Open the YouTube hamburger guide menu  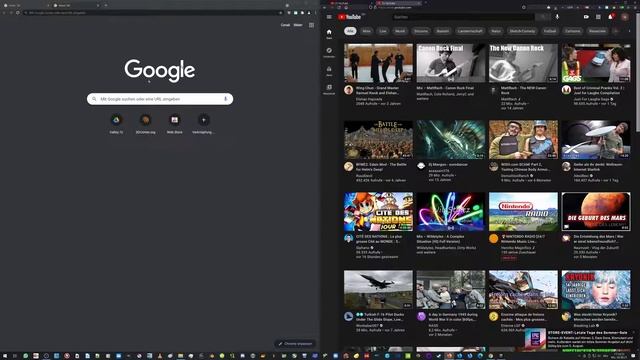[x=329, y=17]
